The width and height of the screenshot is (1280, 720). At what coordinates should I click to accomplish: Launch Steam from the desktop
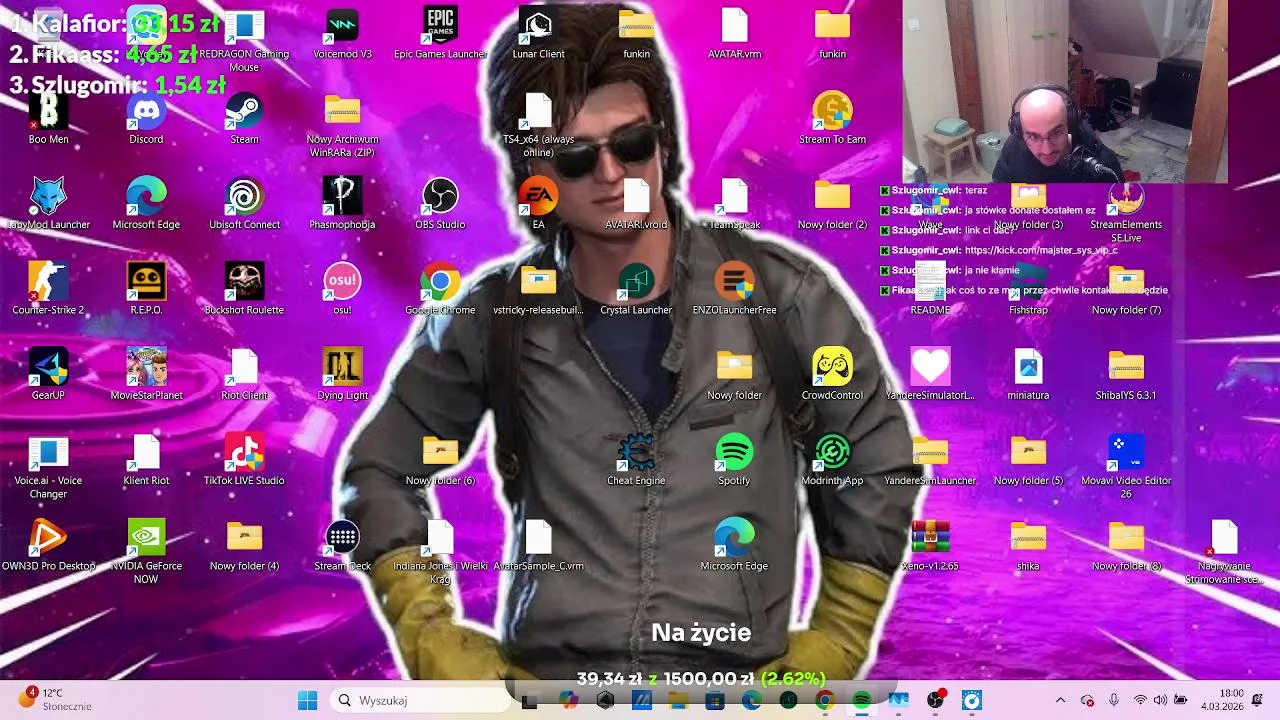coord(244,120)
